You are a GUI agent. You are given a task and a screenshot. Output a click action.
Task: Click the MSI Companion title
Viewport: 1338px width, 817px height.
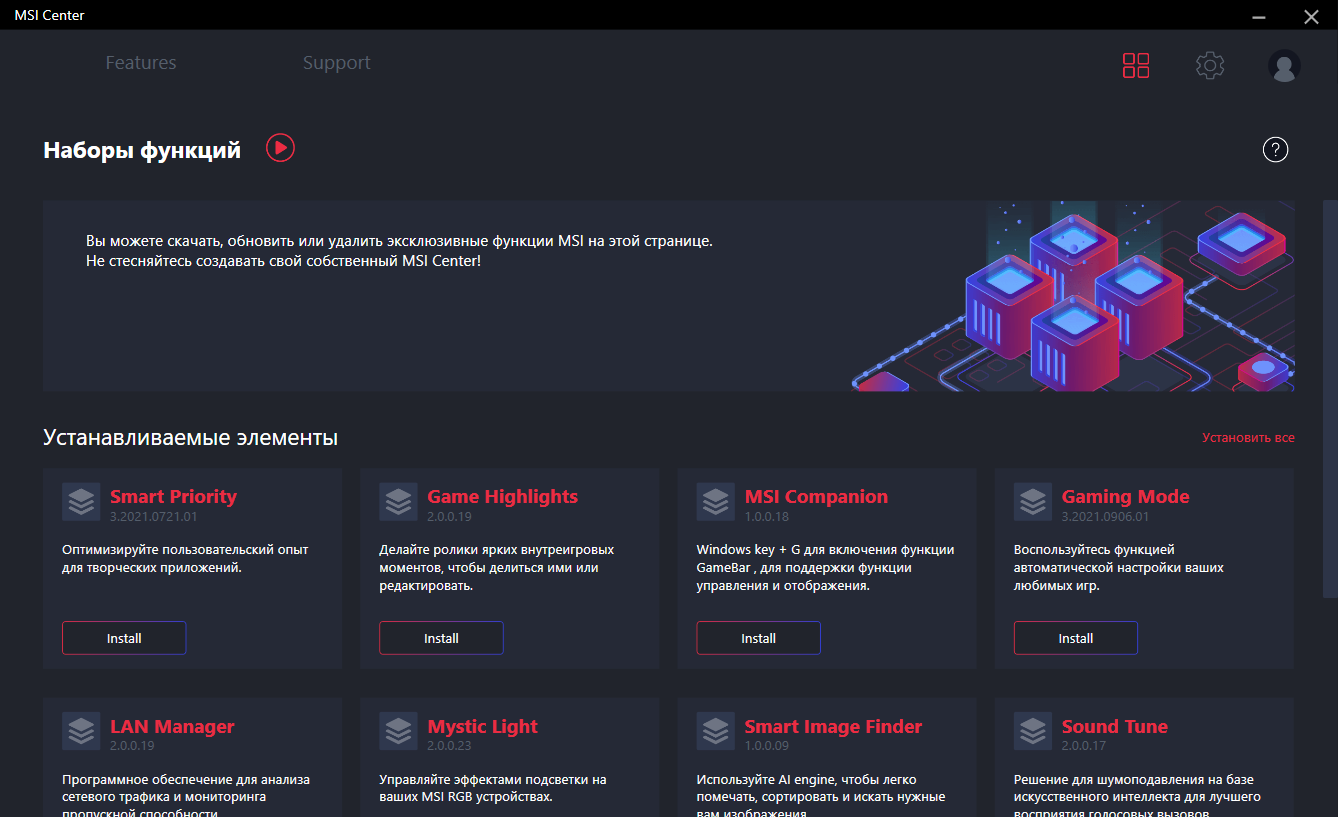816,497
